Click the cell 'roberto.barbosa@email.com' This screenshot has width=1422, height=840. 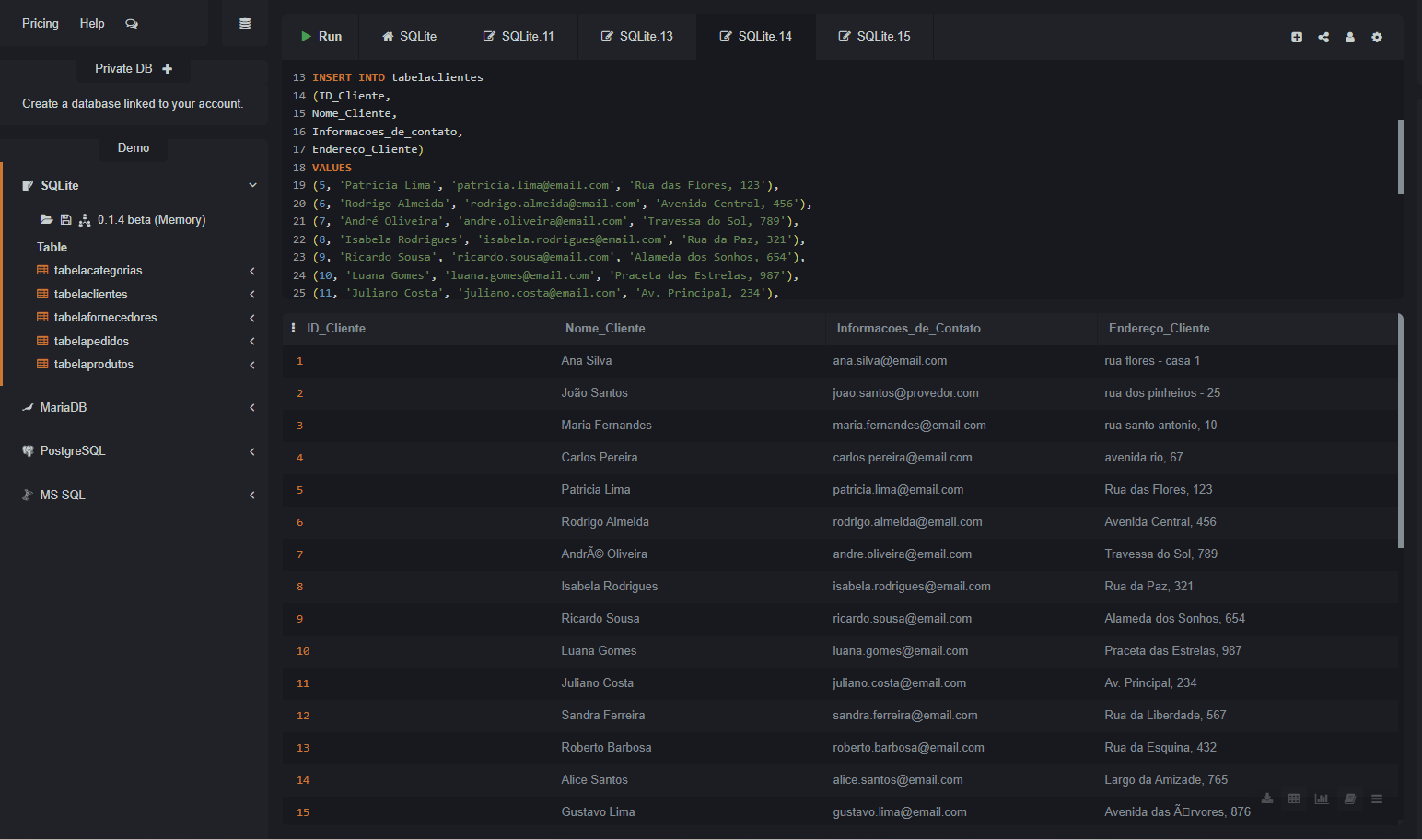(x=908, y=748)
